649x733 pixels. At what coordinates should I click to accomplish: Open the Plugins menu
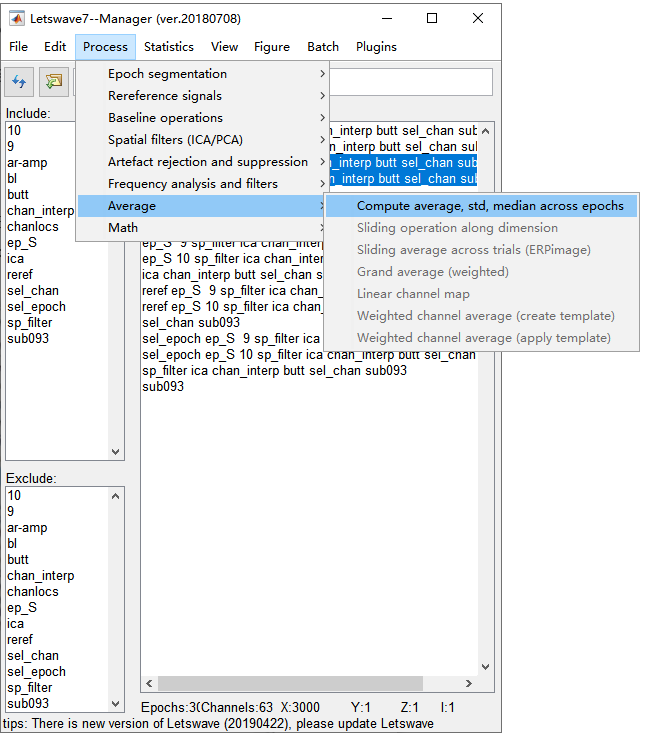376,47
